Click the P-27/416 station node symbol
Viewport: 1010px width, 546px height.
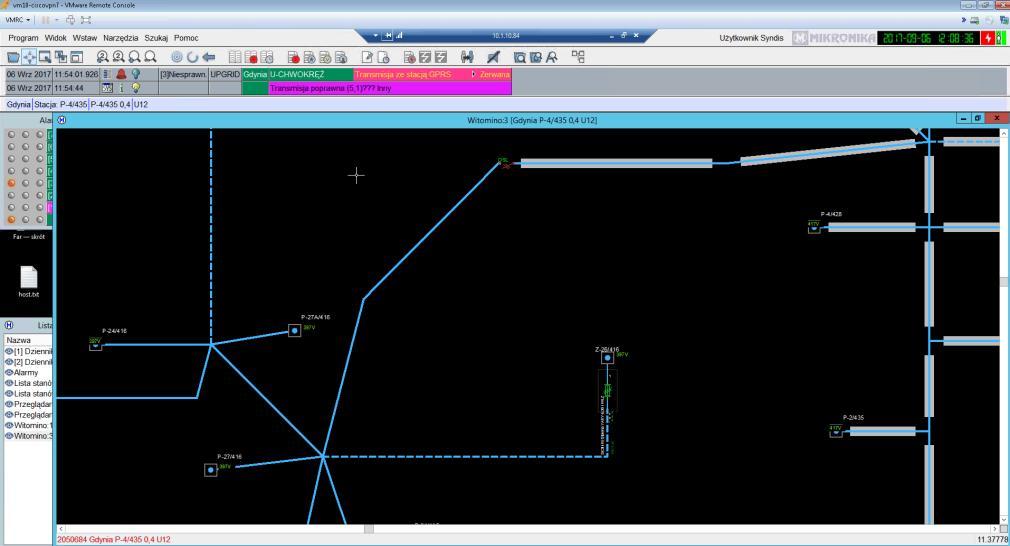211,470
